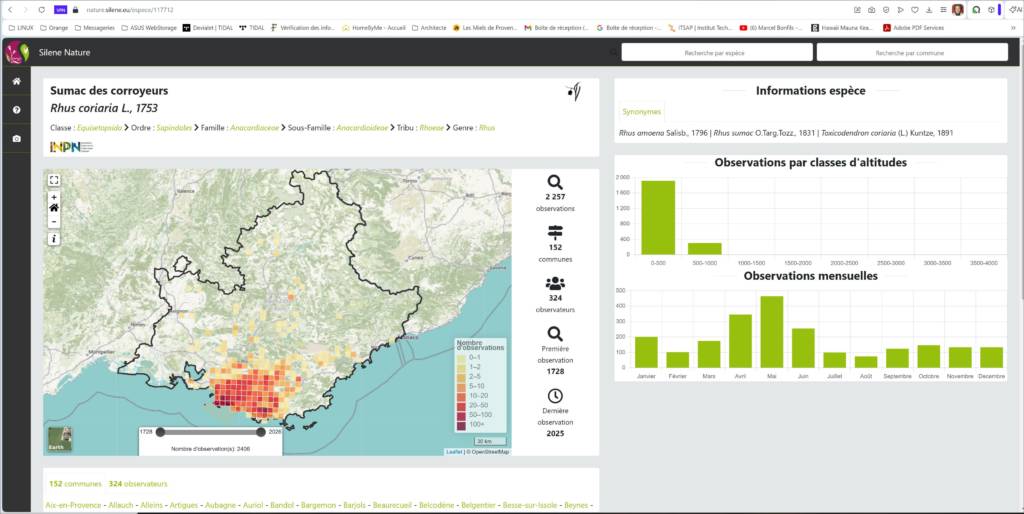
Task: Click the Recherche par espèce search field
Action: [716, 52]
